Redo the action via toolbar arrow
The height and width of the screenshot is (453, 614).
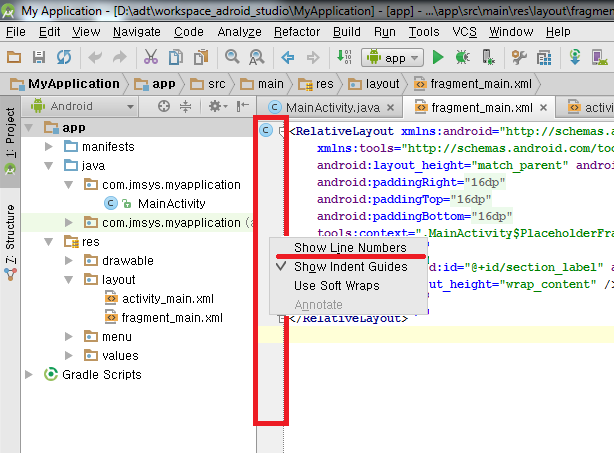pos(120,58)
